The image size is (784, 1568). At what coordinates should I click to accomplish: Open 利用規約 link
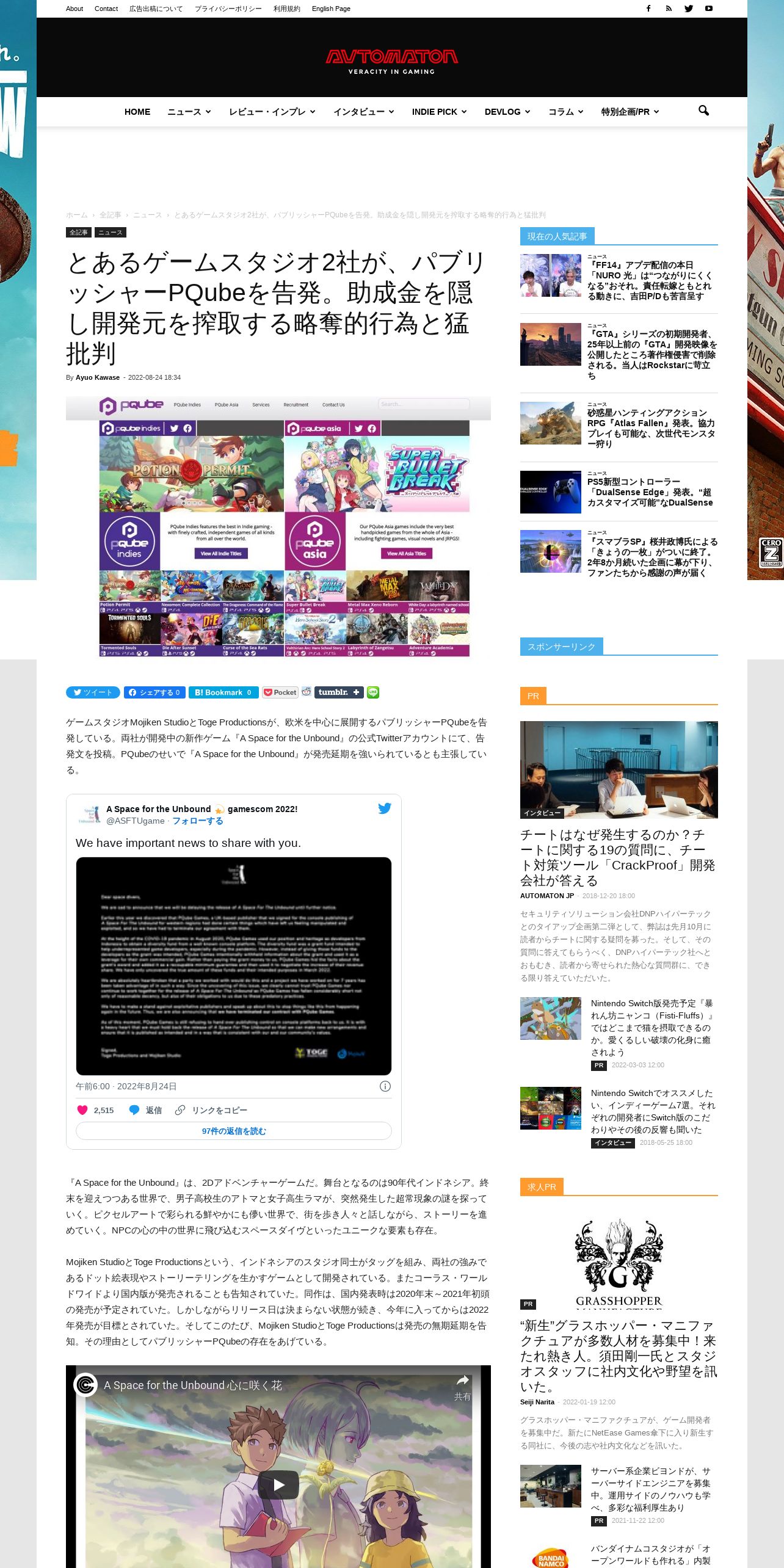pos(287,9)
